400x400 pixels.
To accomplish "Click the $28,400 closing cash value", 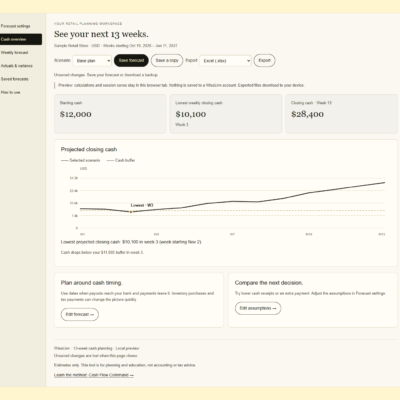I will (307, 114).
